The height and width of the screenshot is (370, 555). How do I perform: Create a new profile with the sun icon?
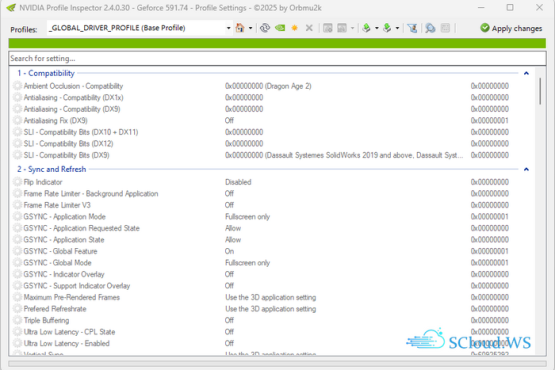[294, 28]
